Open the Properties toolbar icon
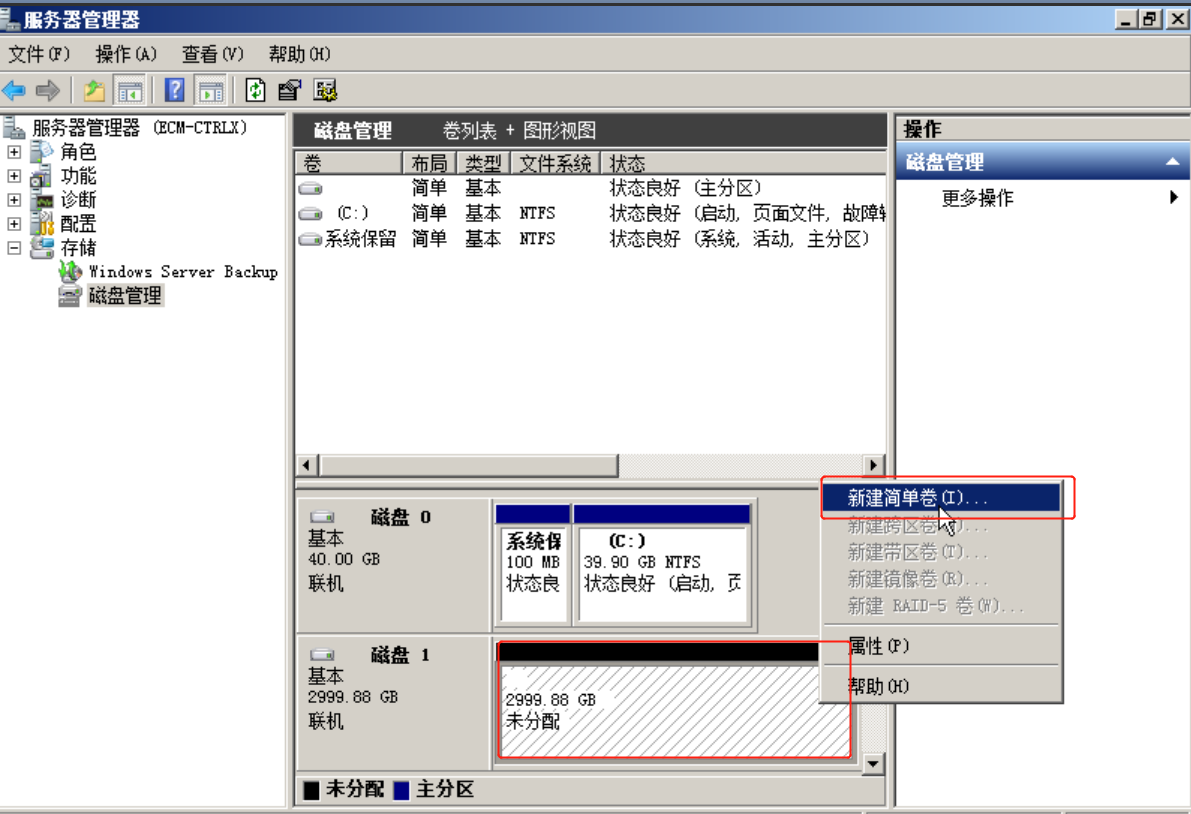The height and width of the screenshot is (814, 1191). coord(290,91)
